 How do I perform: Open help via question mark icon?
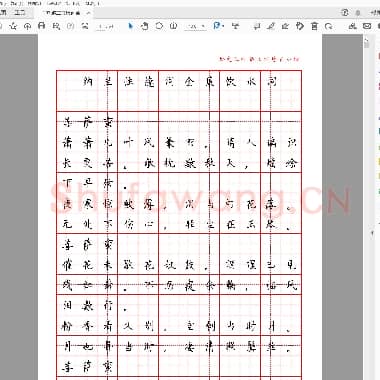345,13
